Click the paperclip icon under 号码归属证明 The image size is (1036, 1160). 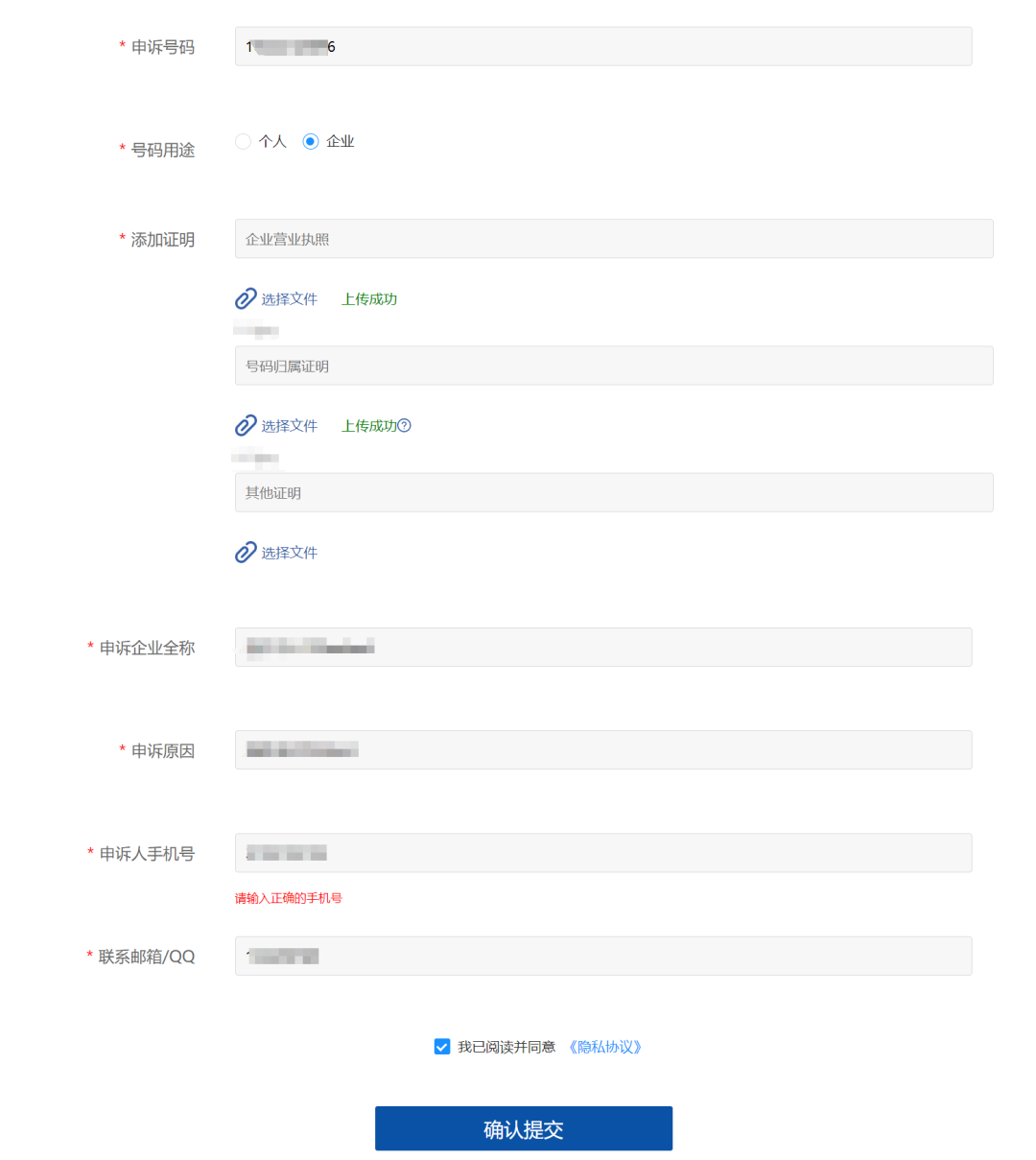click(x=246, y=425)
